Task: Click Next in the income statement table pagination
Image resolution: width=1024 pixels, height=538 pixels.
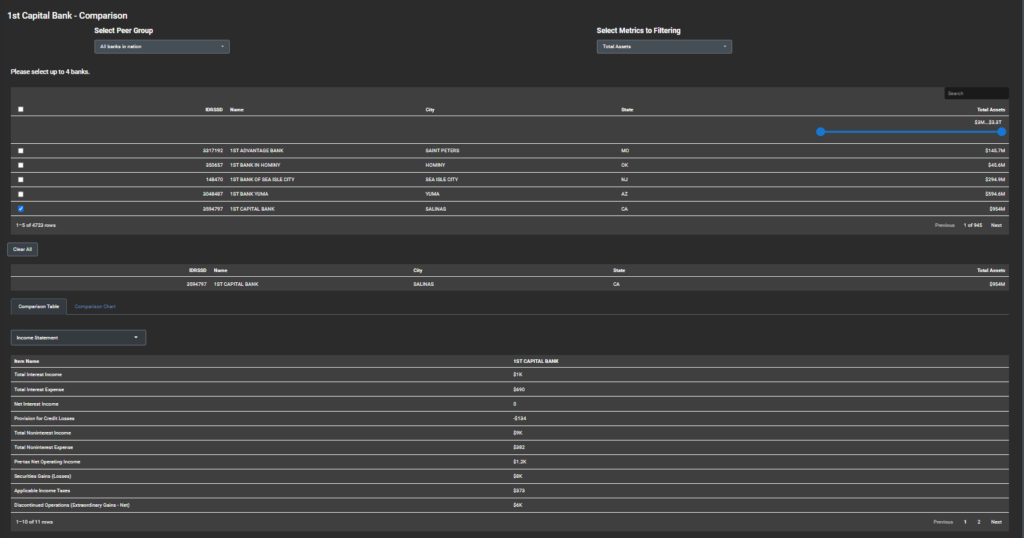Action: [x=996, y=522]
